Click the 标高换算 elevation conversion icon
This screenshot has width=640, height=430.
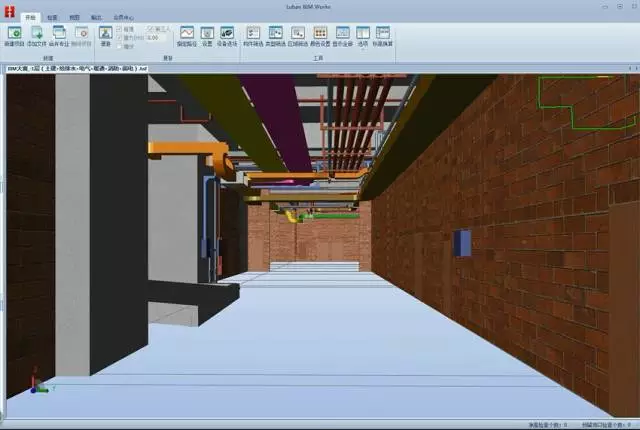383,35
